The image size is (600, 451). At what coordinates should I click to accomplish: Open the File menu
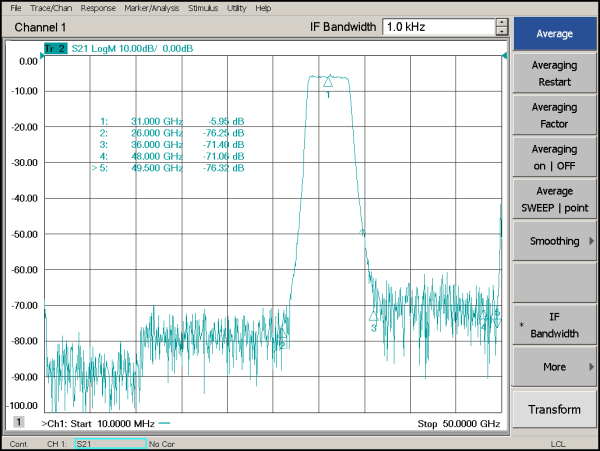pos(16,8)
